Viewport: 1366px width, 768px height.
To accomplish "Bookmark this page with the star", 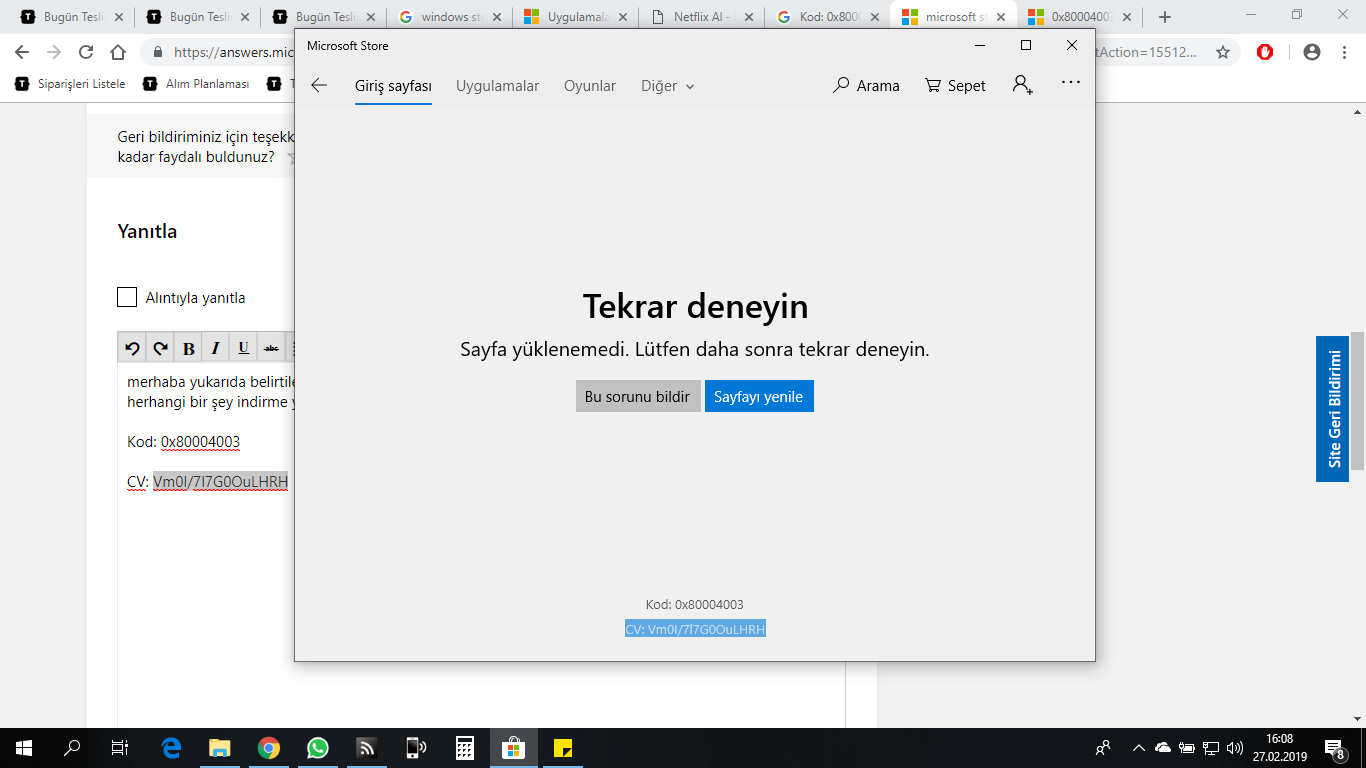I will click(x=1223, y=52).
